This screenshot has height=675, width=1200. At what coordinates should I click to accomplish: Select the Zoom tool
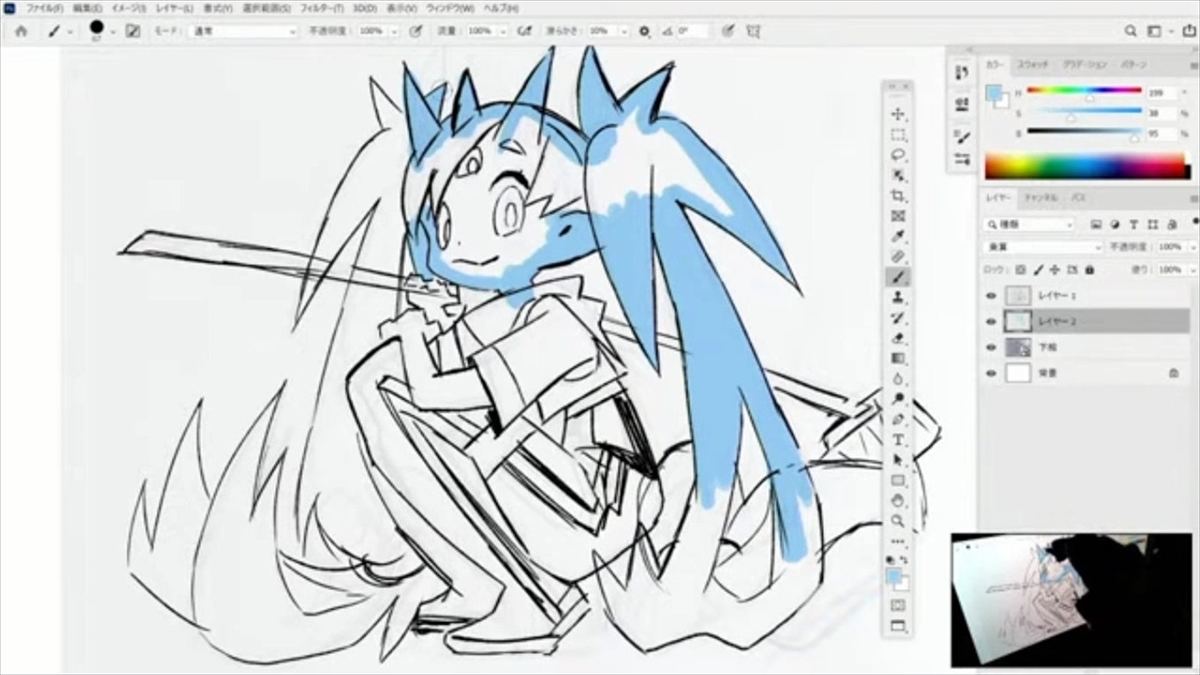pos(897,521)
